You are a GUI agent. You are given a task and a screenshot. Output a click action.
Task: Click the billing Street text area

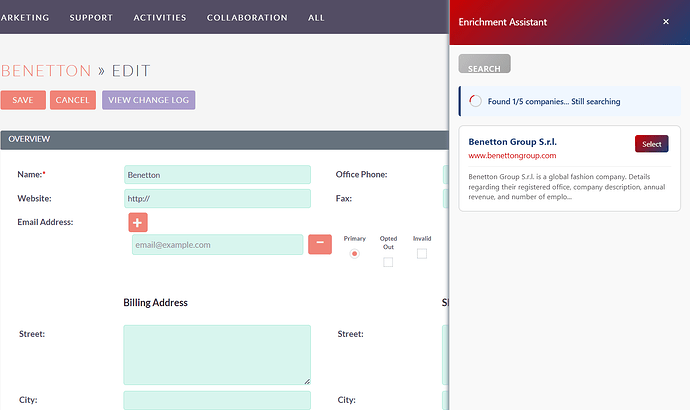click(217, 355)
